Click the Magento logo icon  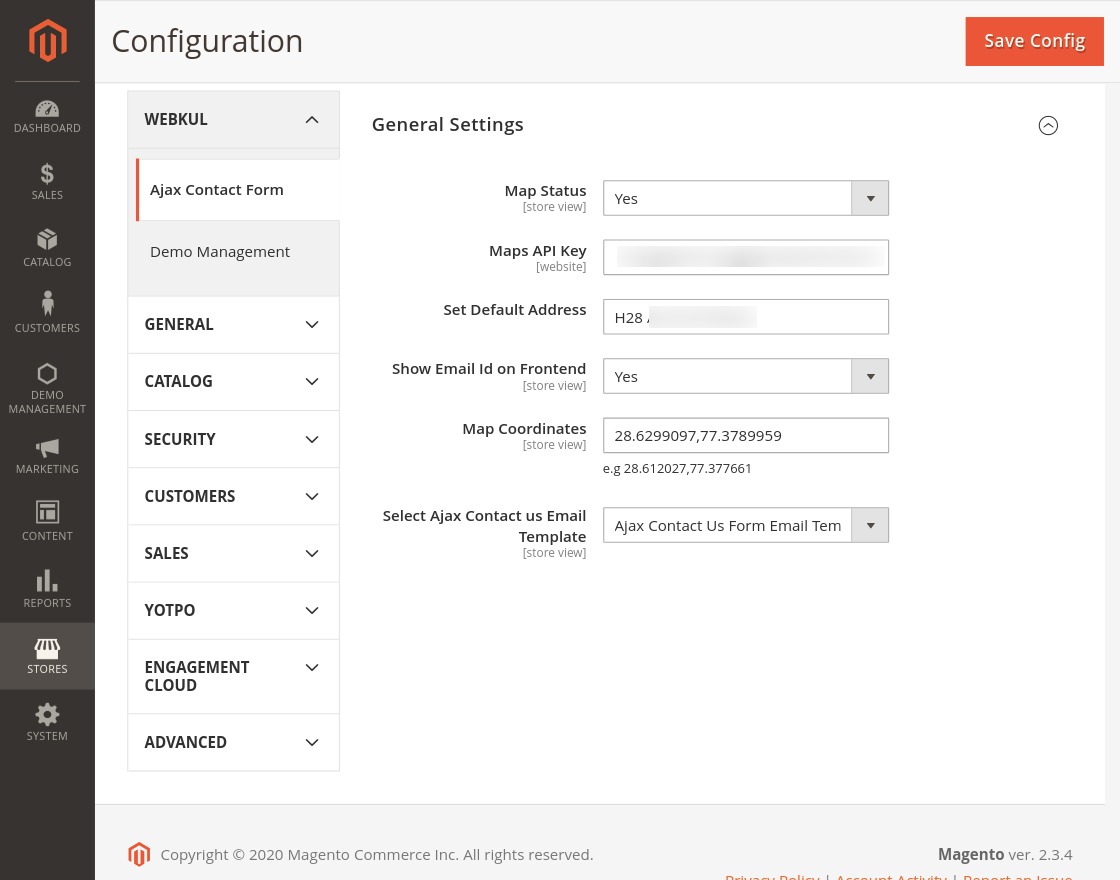pyautogui.click(x=47, y=41)
